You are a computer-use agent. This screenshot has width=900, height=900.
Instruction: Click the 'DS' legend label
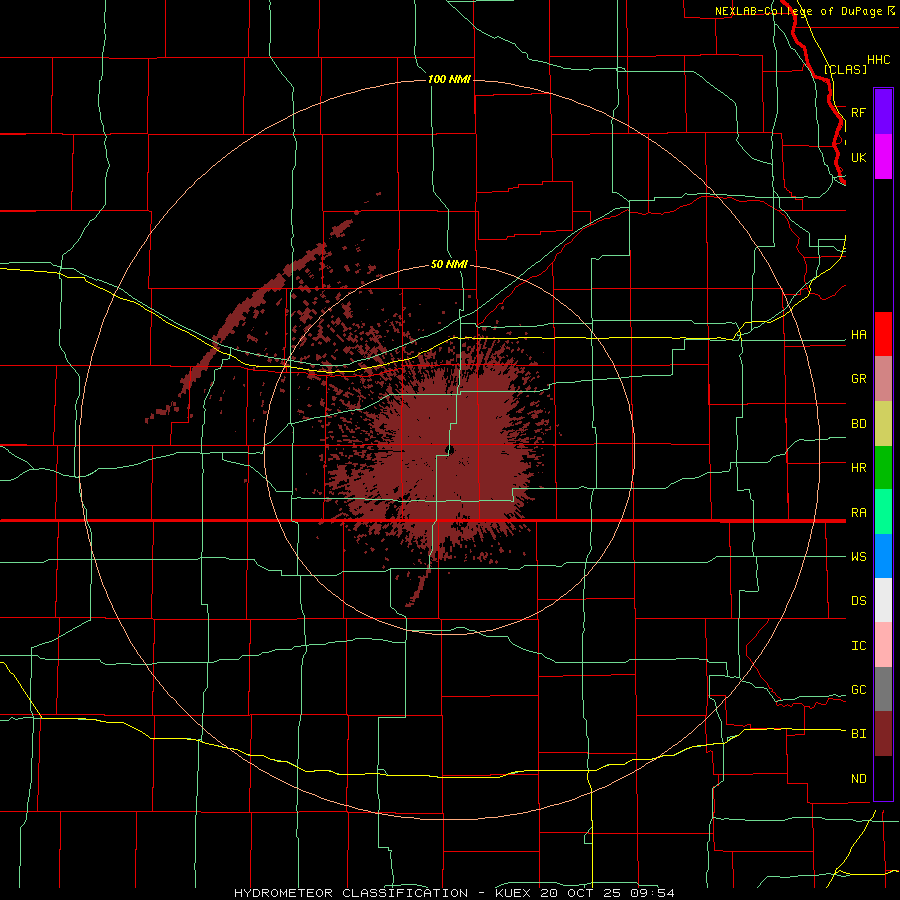tap(858, 601)
